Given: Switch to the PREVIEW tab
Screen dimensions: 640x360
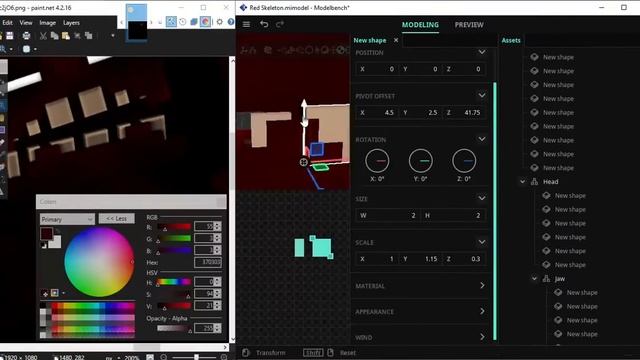Looking at the screenshot, I should (469, 24).
